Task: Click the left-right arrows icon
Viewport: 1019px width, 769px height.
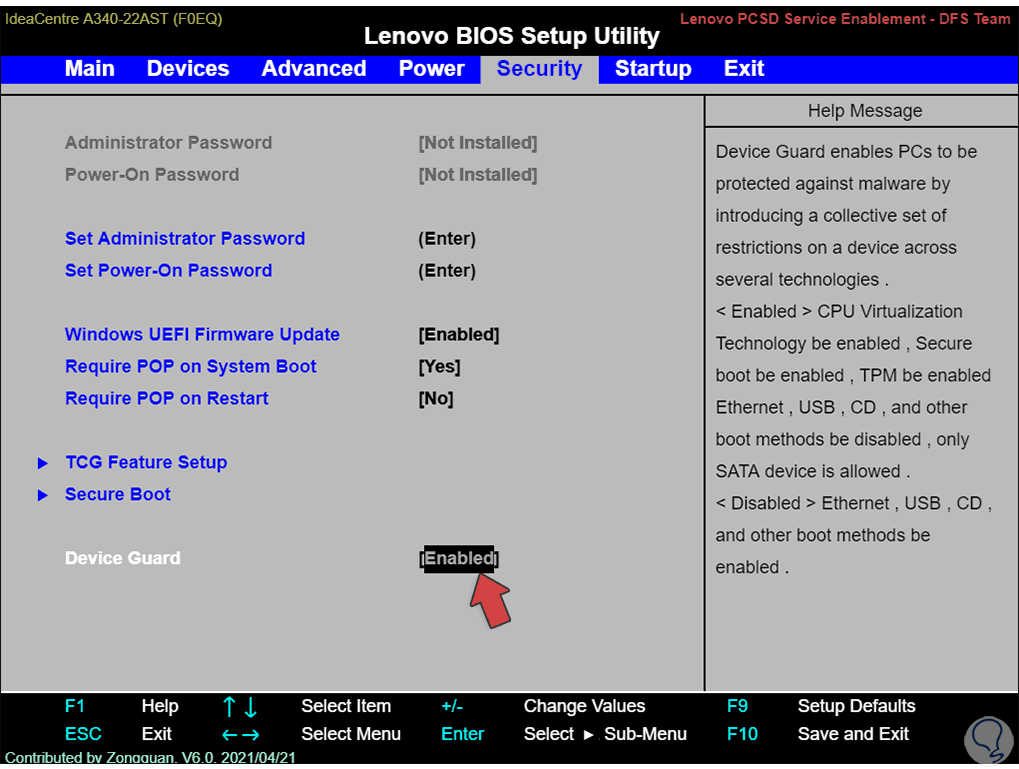Action: pos(240,735)
